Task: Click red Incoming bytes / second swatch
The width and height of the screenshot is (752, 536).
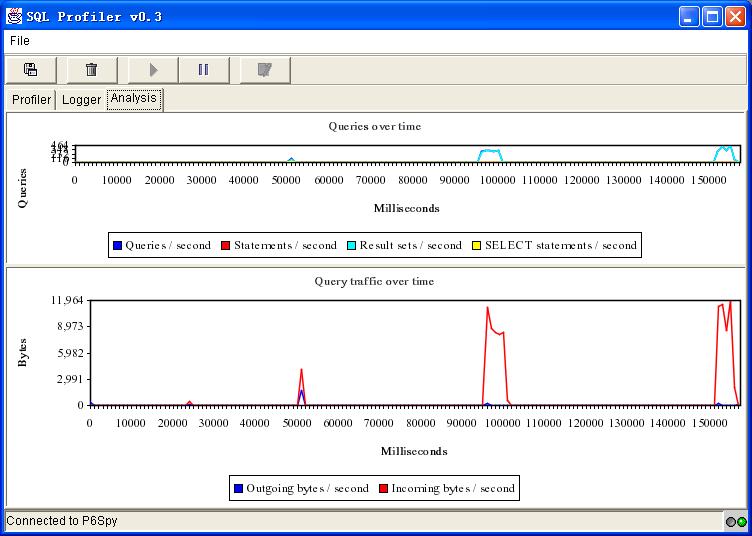Action: pyautogui.click(x=384, y=489)
